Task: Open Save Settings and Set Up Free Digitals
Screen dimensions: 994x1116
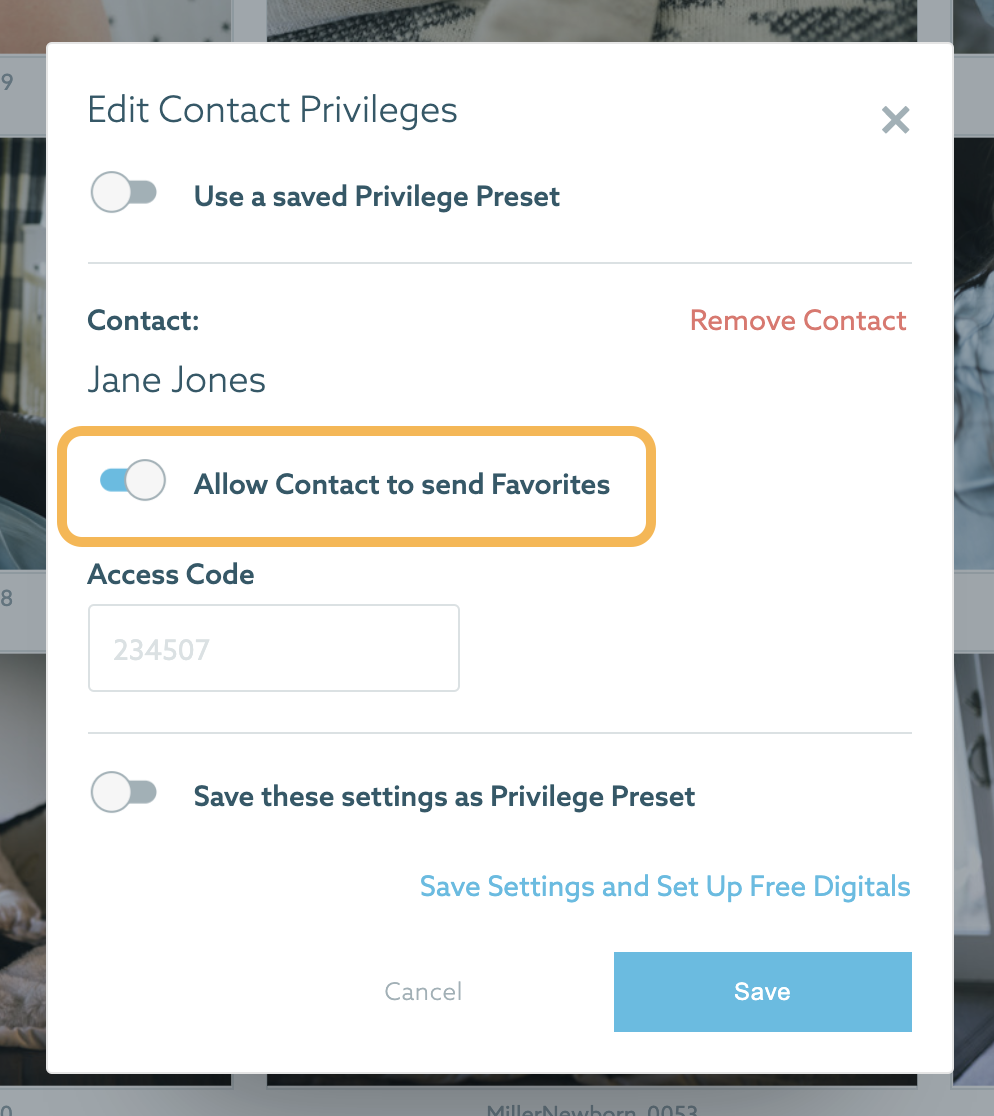Action: point(665,886)
